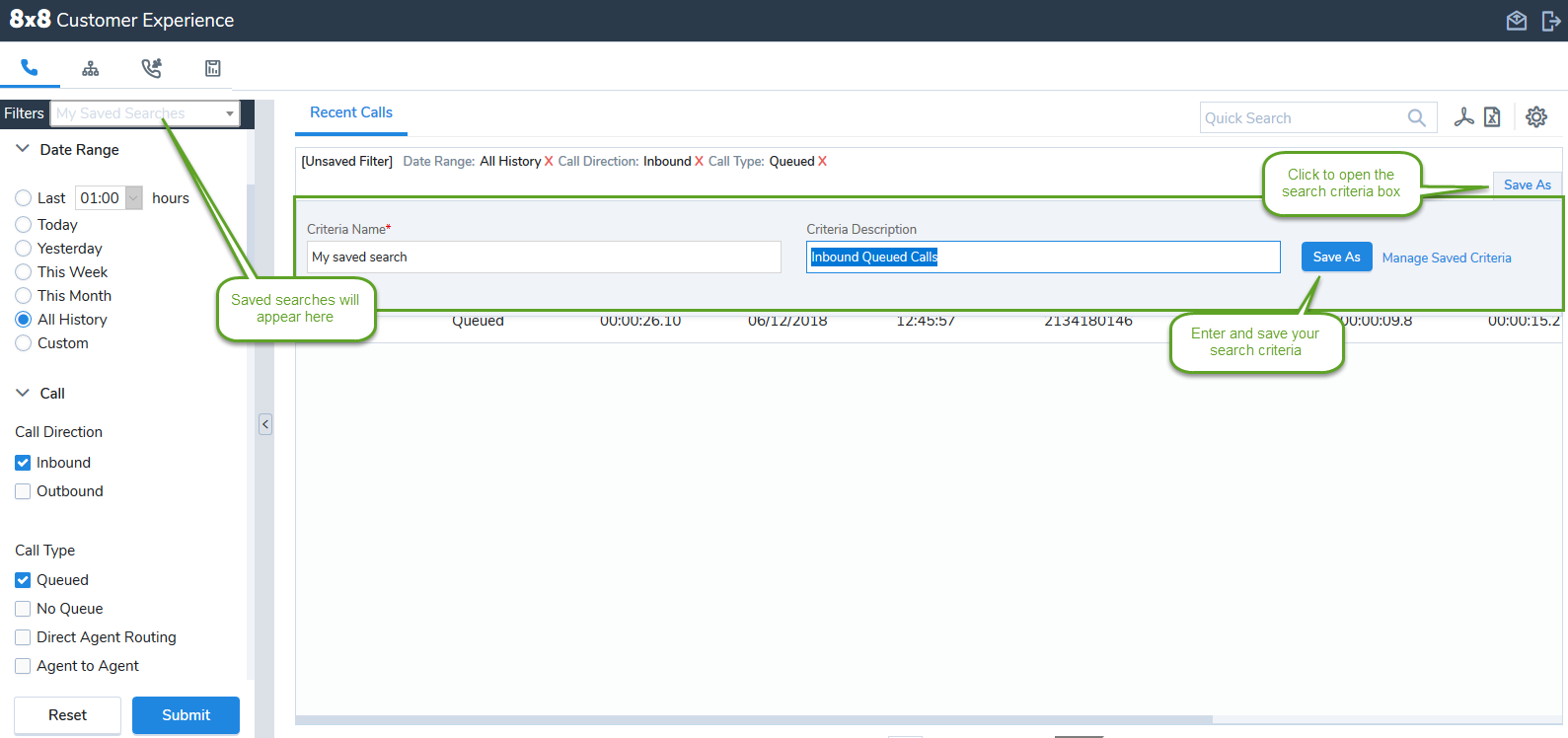Select the Custom date range
1568x738 pixels.
point(24,343)
